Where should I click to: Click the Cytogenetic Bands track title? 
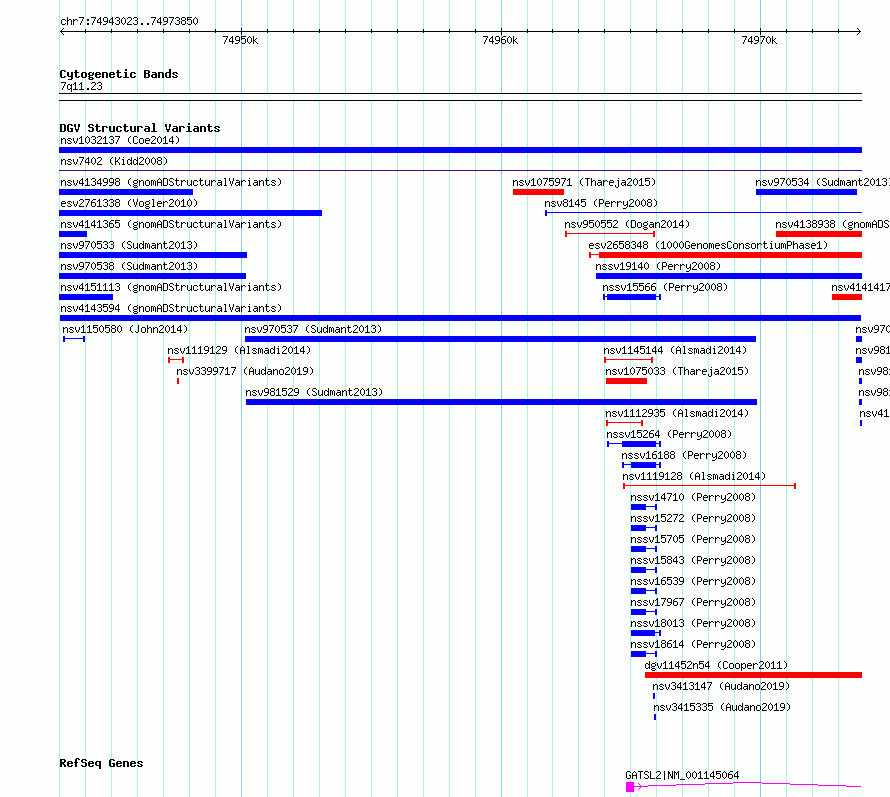pos(119,74)
